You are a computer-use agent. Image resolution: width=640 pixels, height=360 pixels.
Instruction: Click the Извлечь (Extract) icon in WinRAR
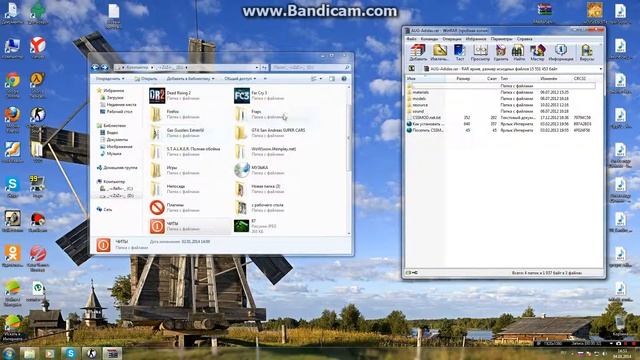(x=439, y=53)
